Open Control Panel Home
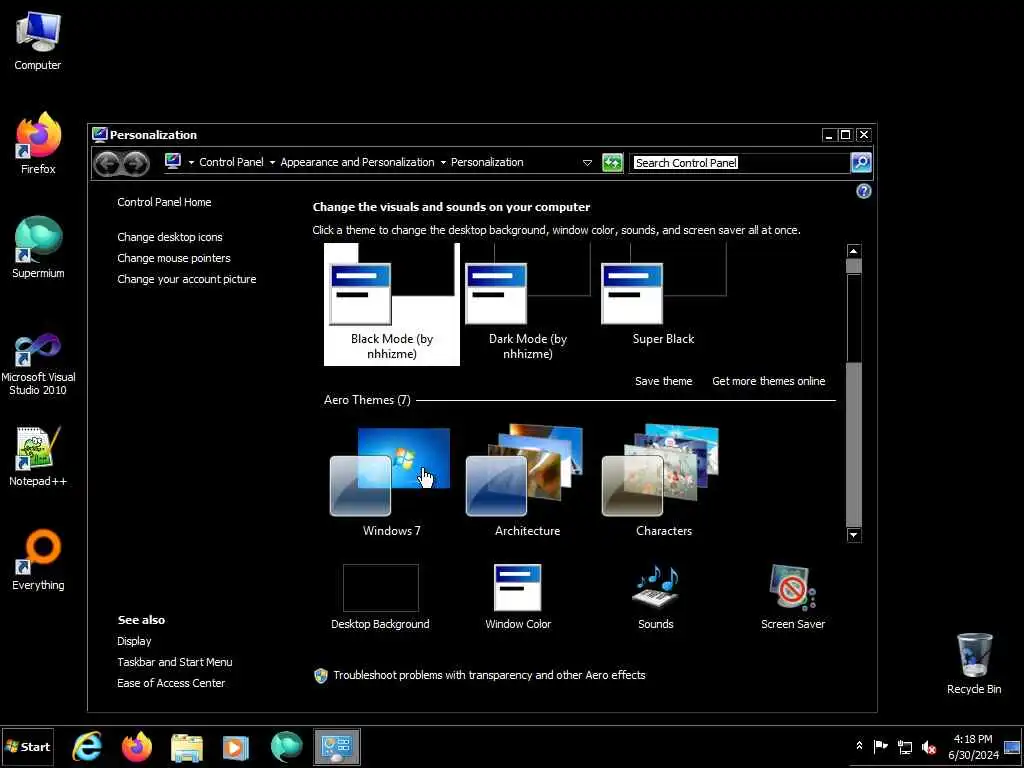The image size is (1024, 768). [164, 202]
